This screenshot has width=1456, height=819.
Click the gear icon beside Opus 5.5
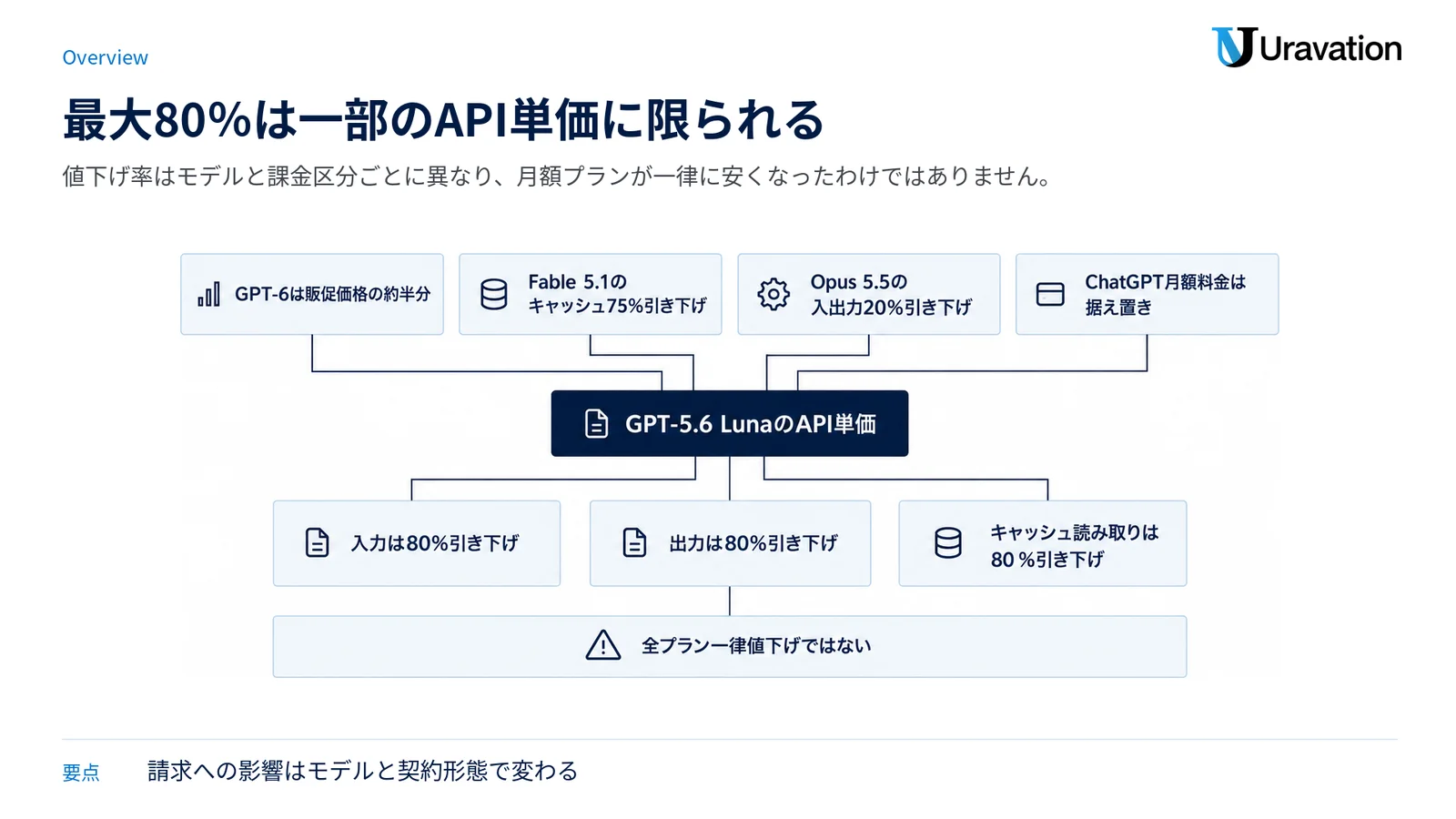click(x=773, y=295)
